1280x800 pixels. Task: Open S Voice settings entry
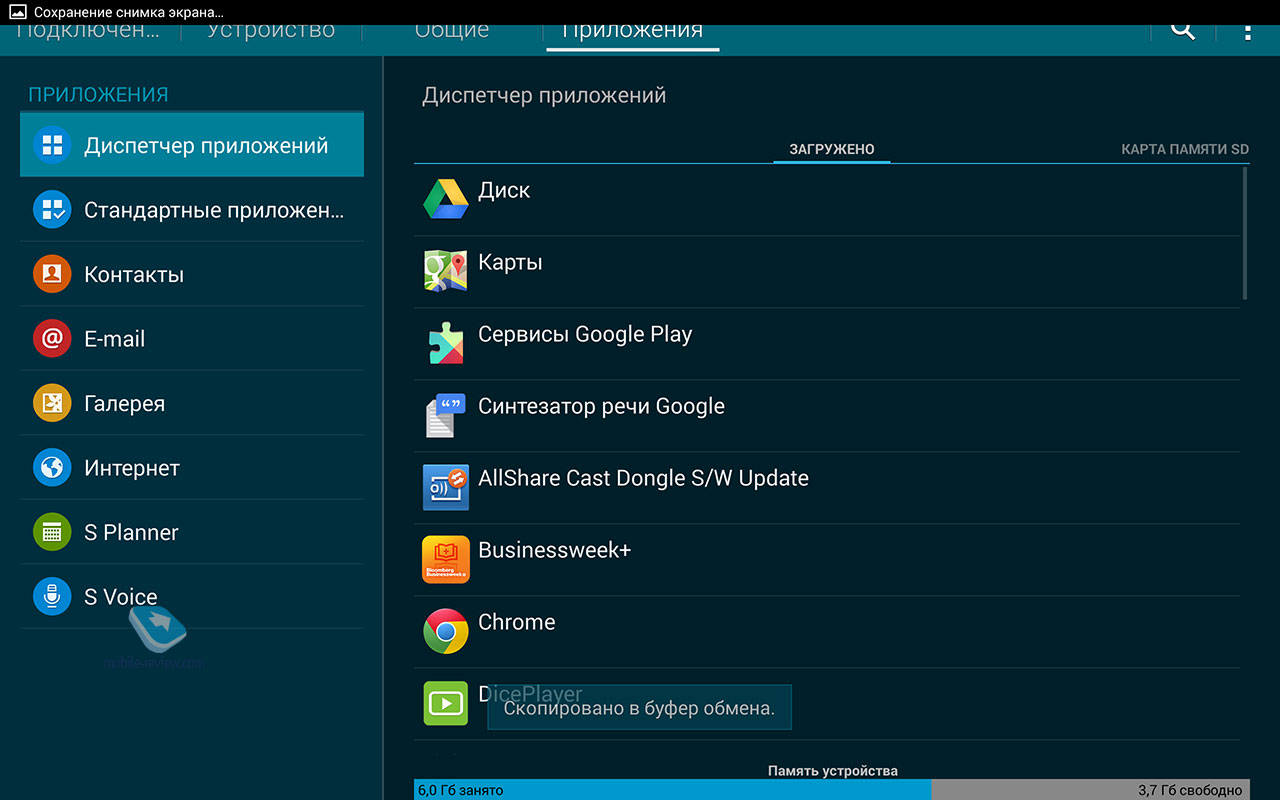192,597
